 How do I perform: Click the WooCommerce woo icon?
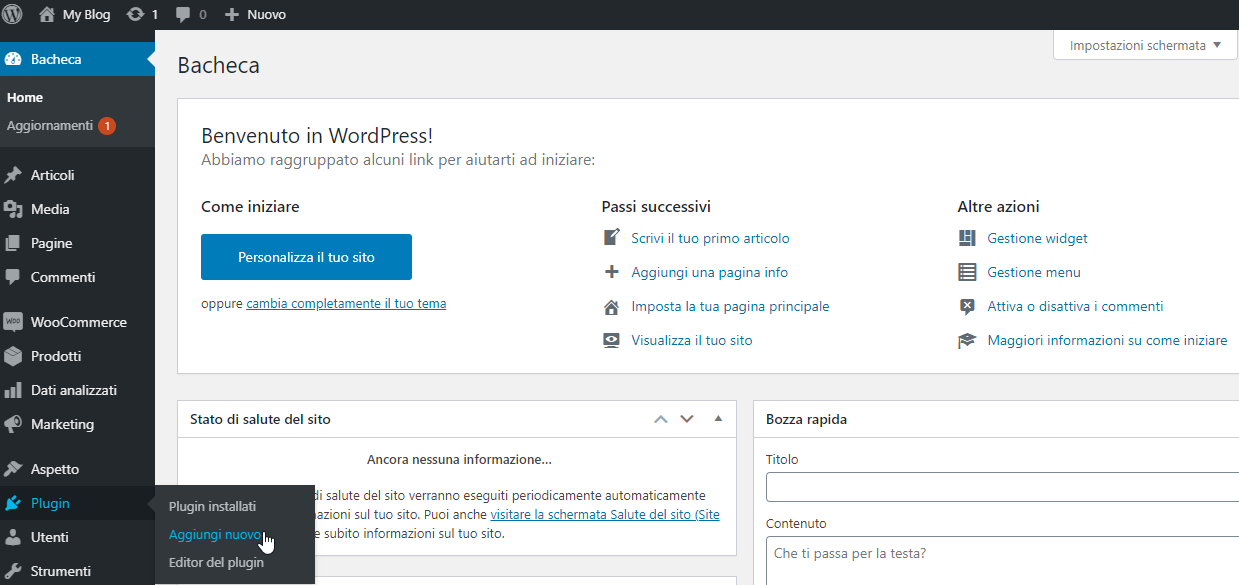pyautogui.click(x=13, y=322)
